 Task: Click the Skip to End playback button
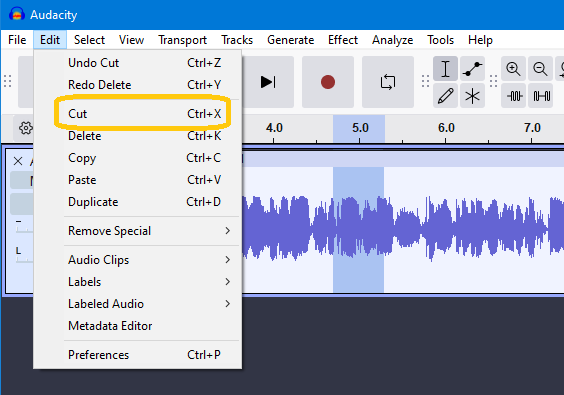(x=268, y=82)
